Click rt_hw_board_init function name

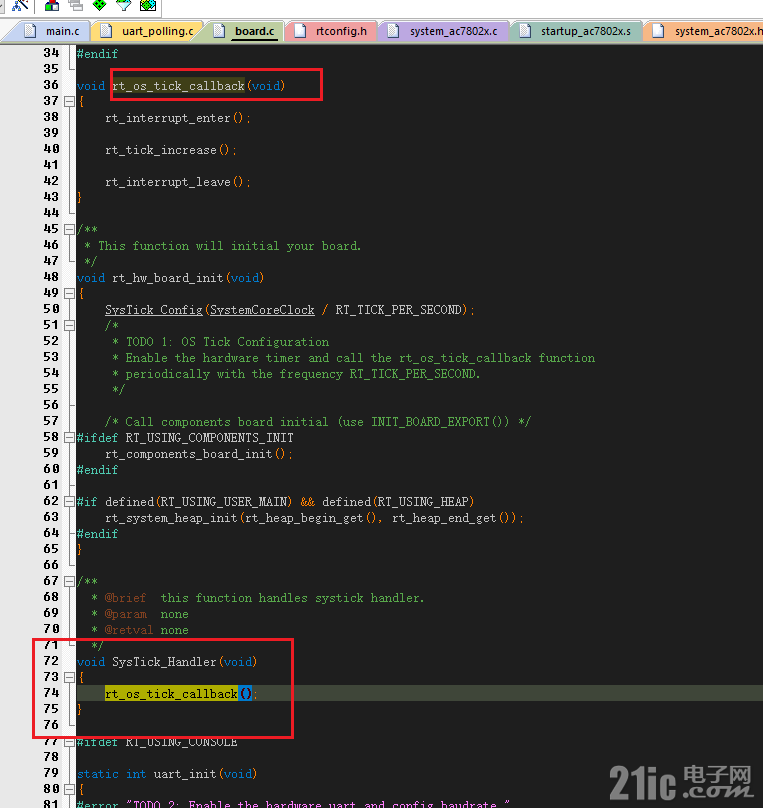pyautogui.click(x=167, y=278)
